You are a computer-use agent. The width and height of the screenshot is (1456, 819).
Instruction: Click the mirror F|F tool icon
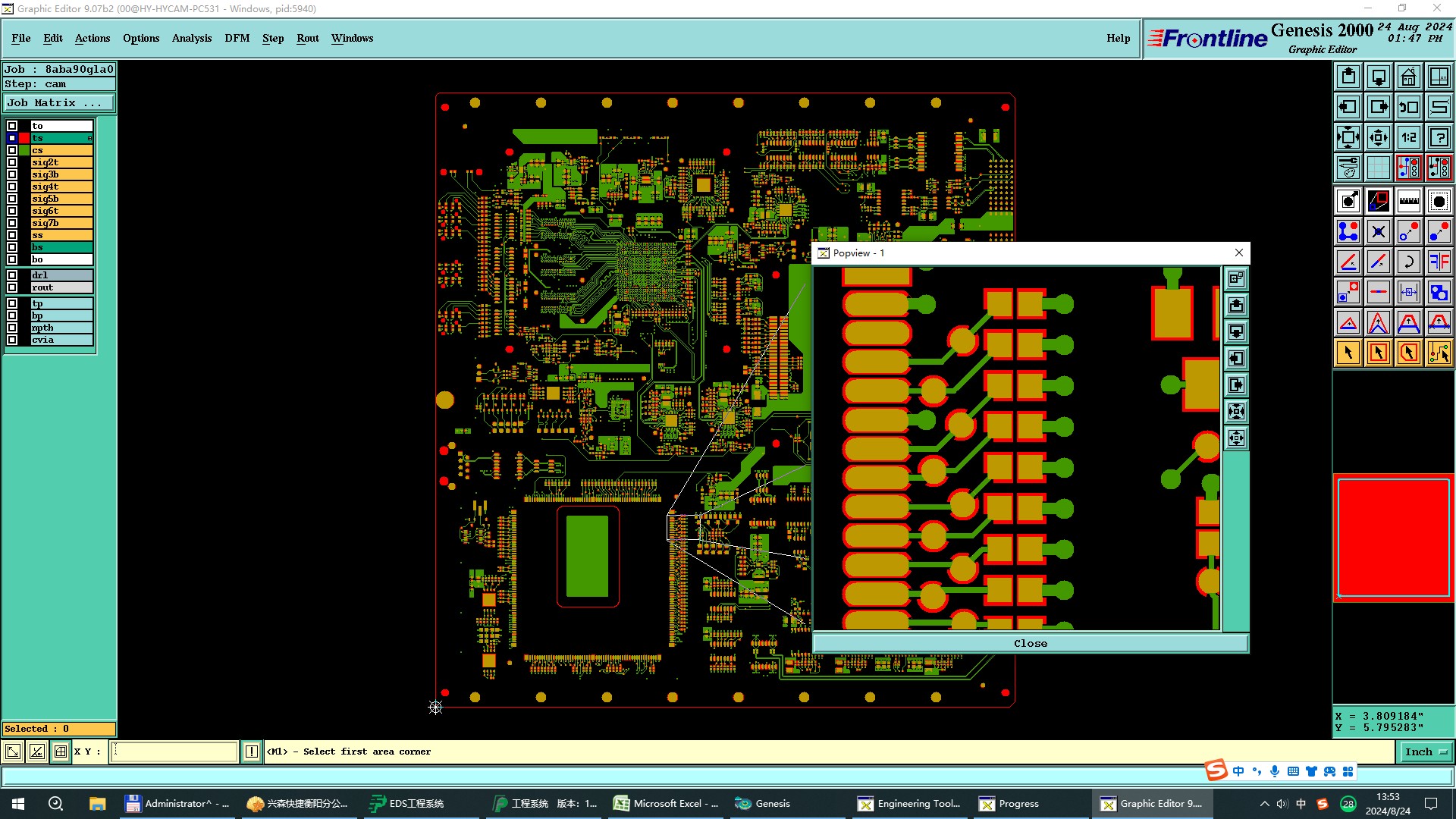pyautogui.click(x=1439, y=262)
